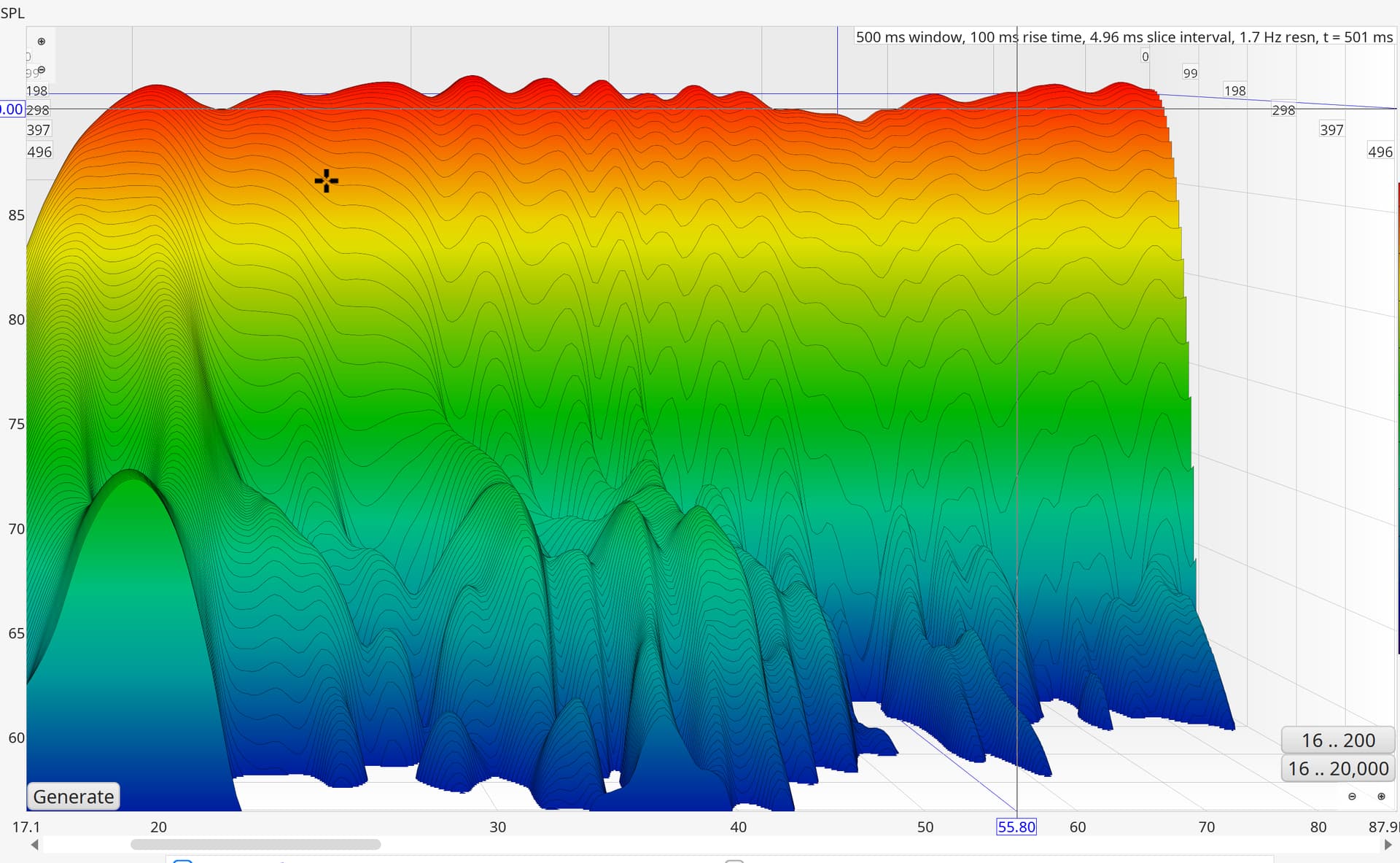The width and height of the screenshot is (1400, 863).
Task: Click the SPL axis title label
Action: (12, 13)
